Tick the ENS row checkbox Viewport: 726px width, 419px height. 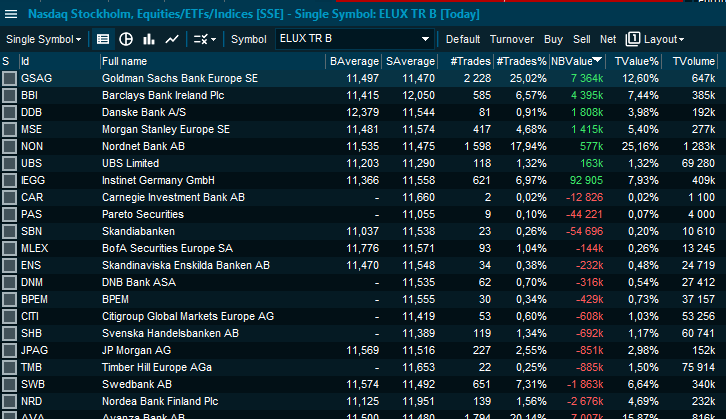[9, 265]
